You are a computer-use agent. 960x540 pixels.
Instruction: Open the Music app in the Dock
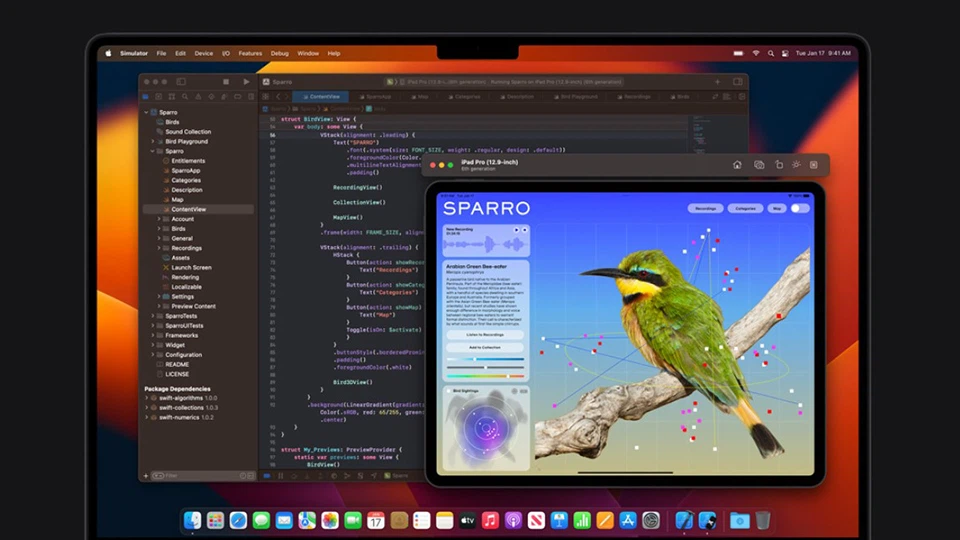point(490,520)
